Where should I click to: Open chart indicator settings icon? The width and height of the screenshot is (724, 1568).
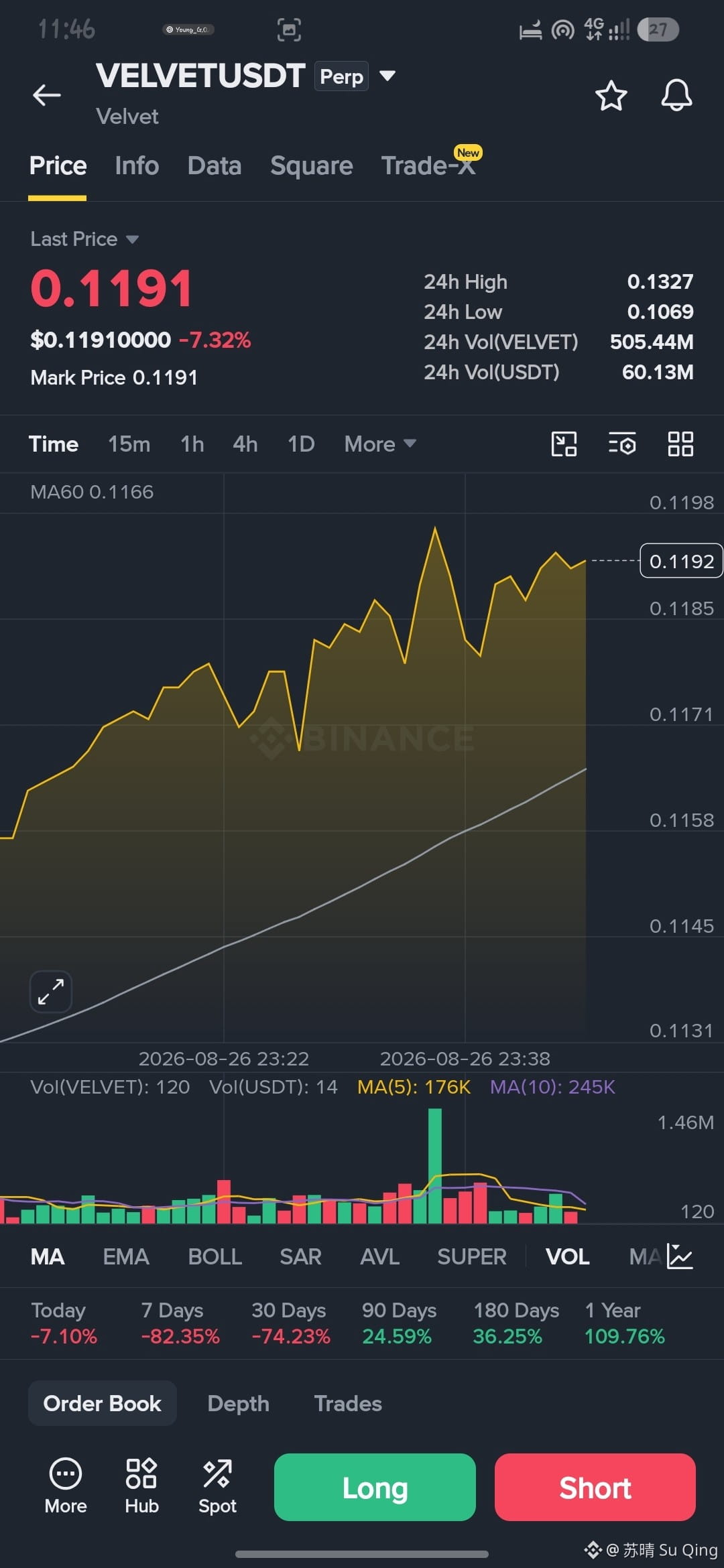[x=622, y=444]
